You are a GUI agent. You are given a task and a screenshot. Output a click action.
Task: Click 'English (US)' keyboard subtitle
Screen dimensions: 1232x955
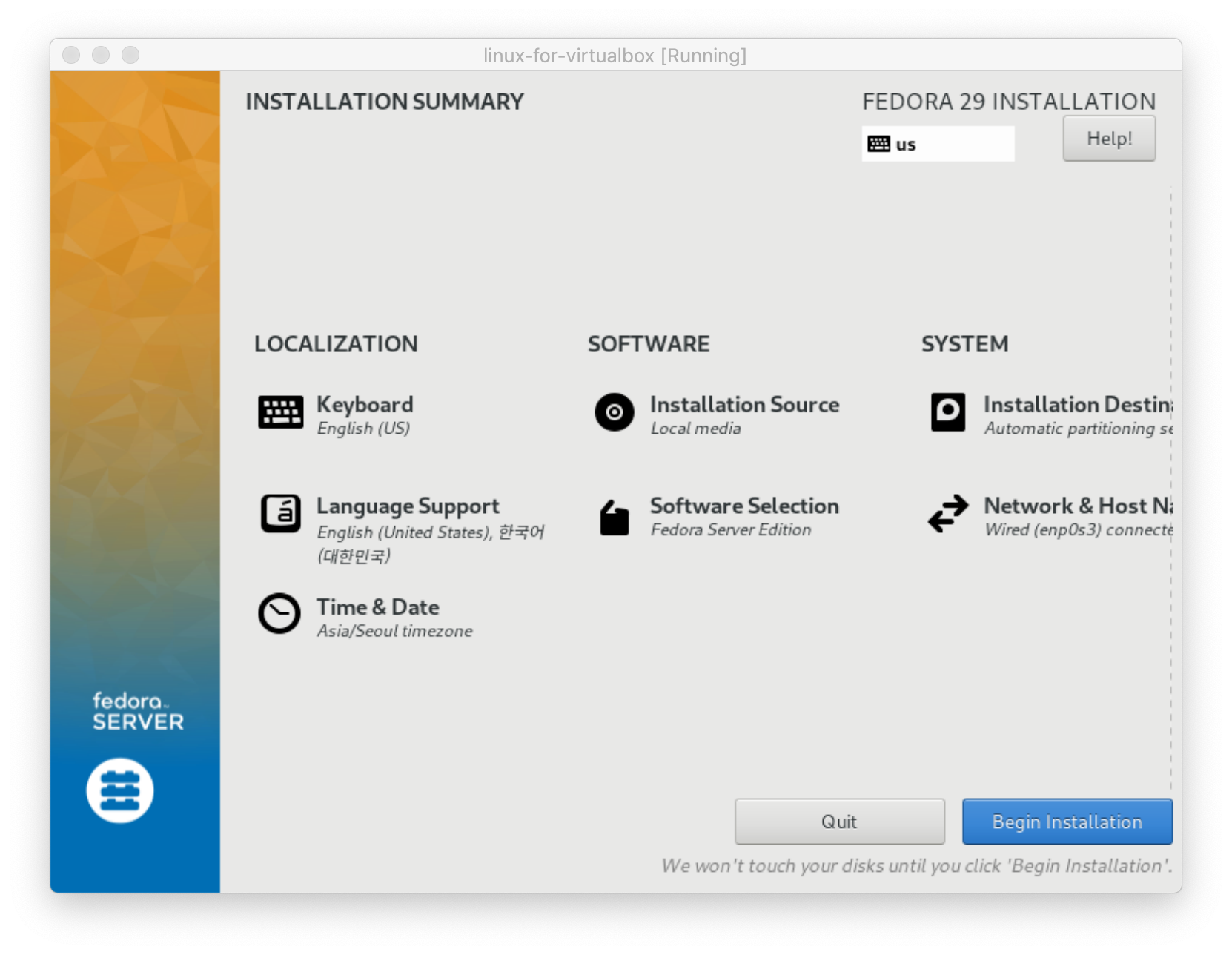pyautogui.click(x=363, y=429)
